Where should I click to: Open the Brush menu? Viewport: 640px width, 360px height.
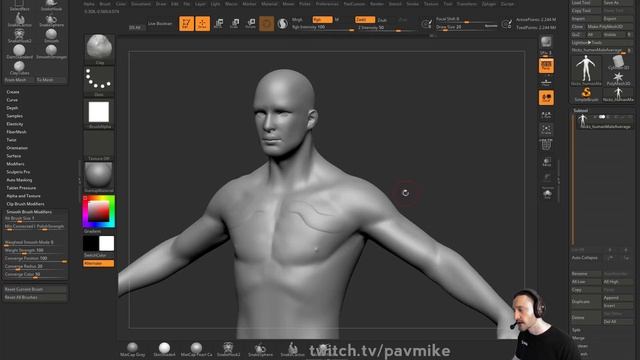pos(105,4)
